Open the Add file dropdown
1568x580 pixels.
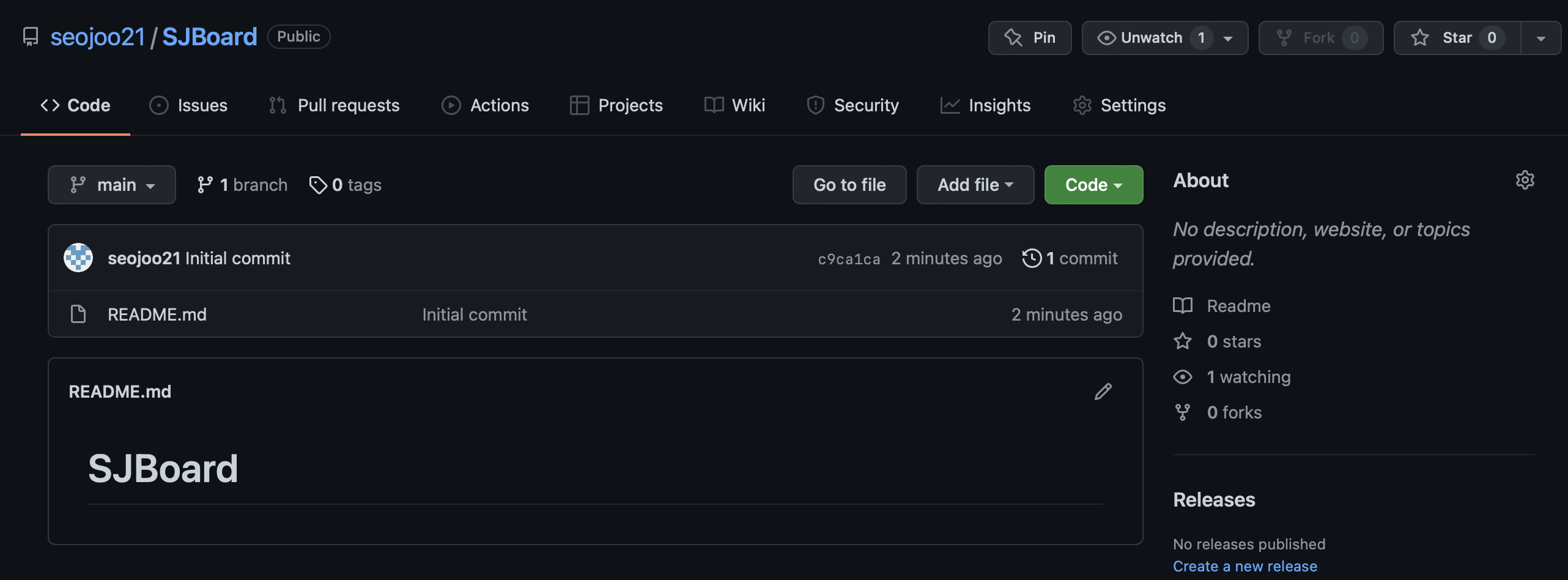pyautogui.click(x=975, y=185)
